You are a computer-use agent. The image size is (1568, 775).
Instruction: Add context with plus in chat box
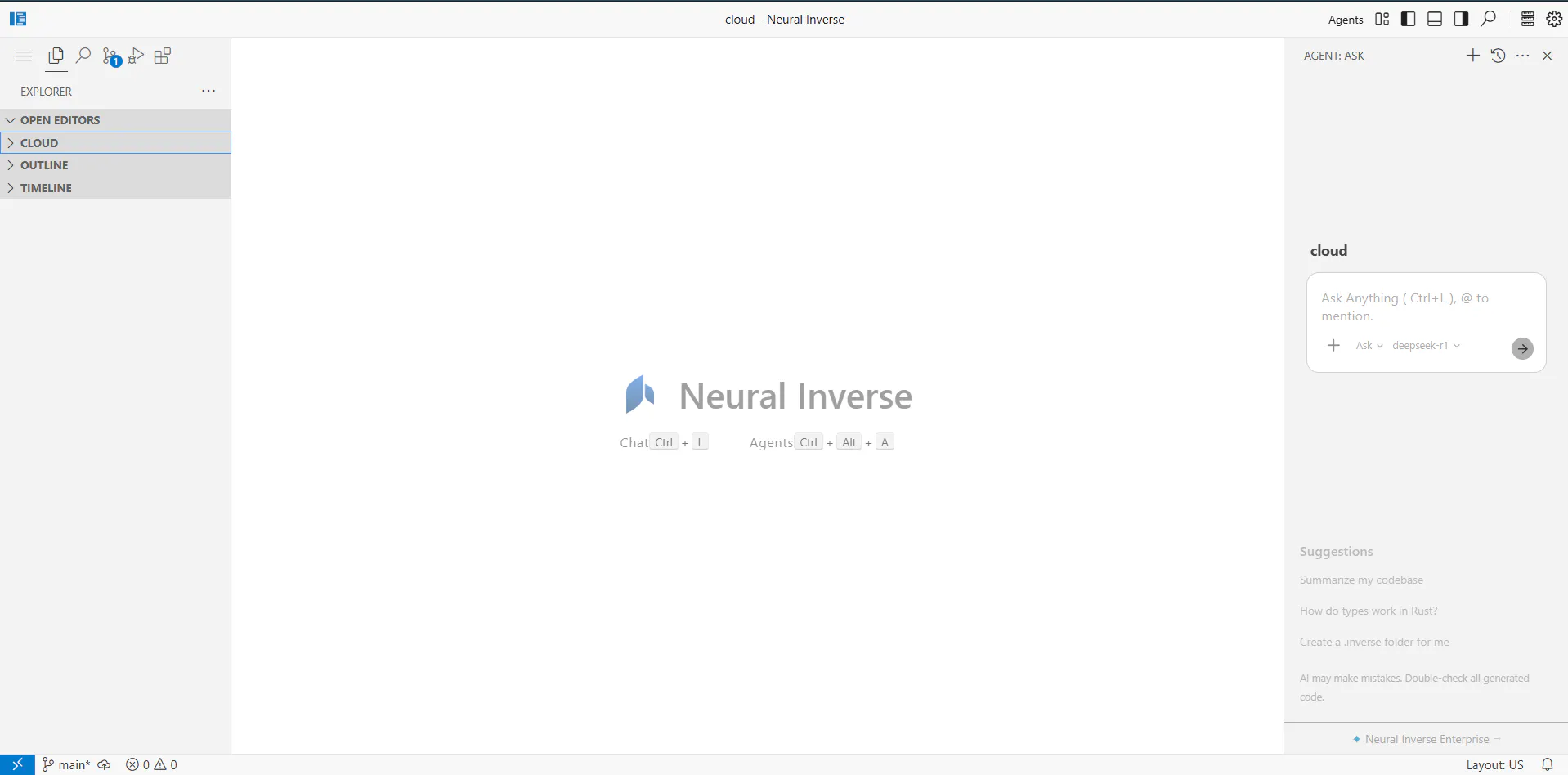pos(1333,346)
